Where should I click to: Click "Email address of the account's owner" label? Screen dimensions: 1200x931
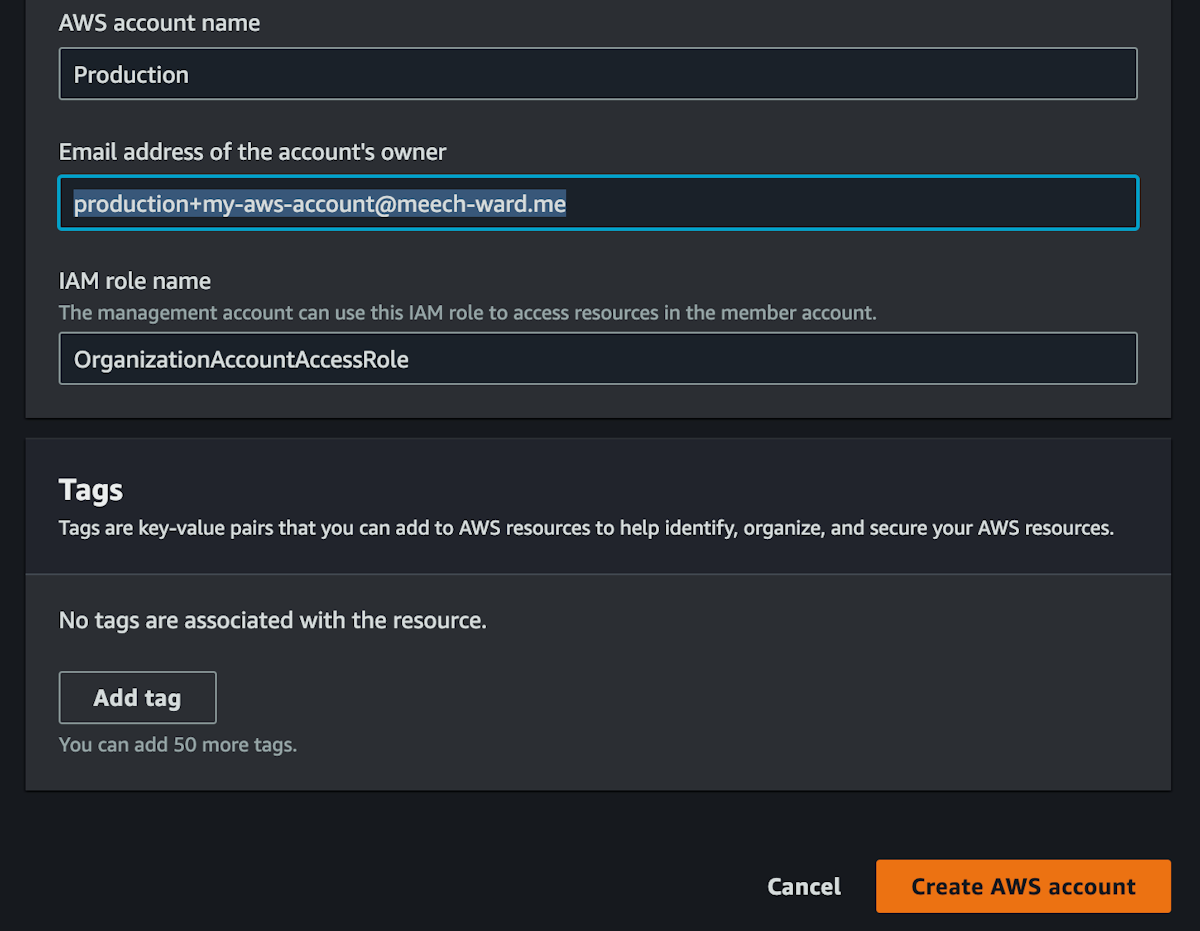pyautogui.click(x=253, y=152)
